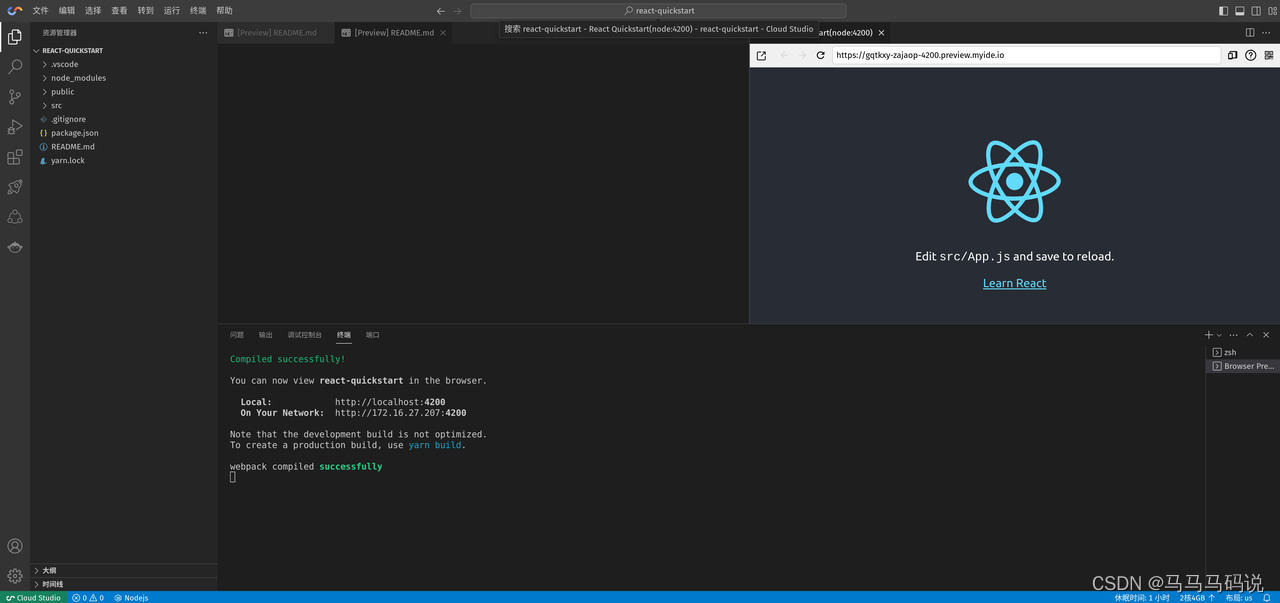The height and width of the screenshot is (603, 1280).
Task: Open the Accounts icon in activity bar
Action: point(15,546)
